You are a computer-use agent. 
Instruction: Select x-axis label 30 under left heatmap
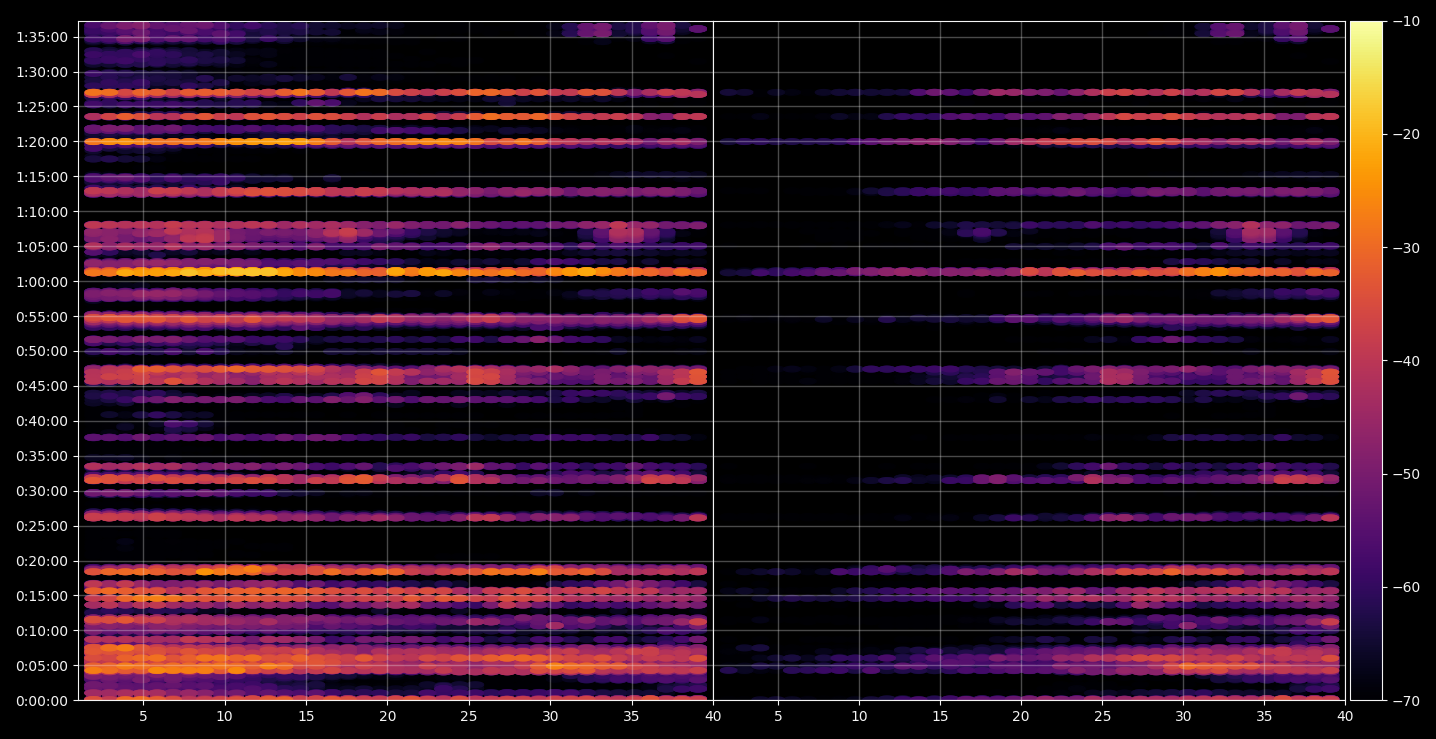tap(550, 717)
